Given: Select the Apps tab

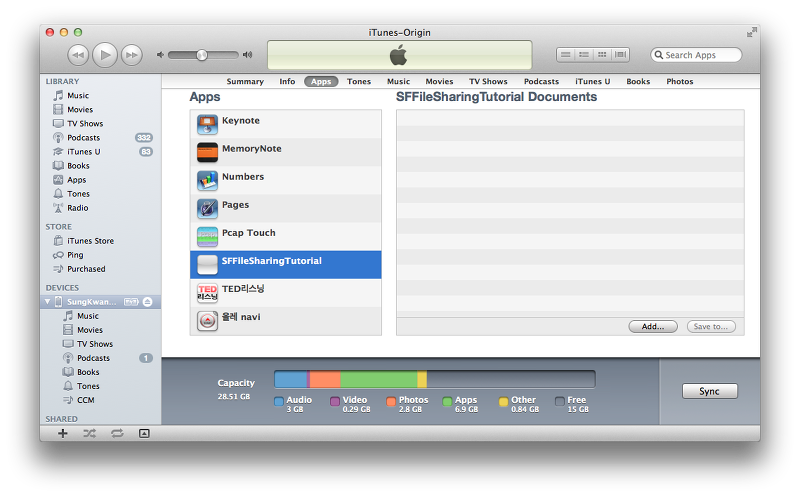Looking at the screenshot, I should point(321,81).
